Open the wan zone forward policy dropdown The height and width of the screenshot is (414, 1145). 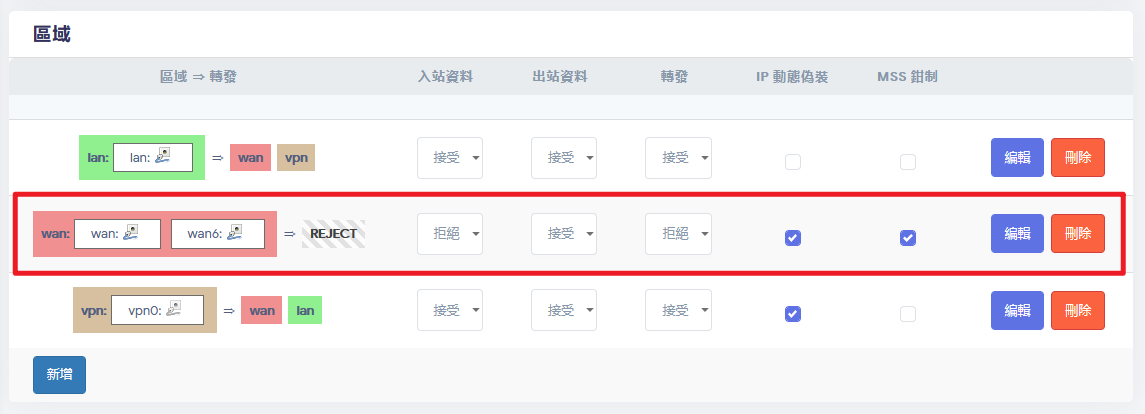coord(678,234)
